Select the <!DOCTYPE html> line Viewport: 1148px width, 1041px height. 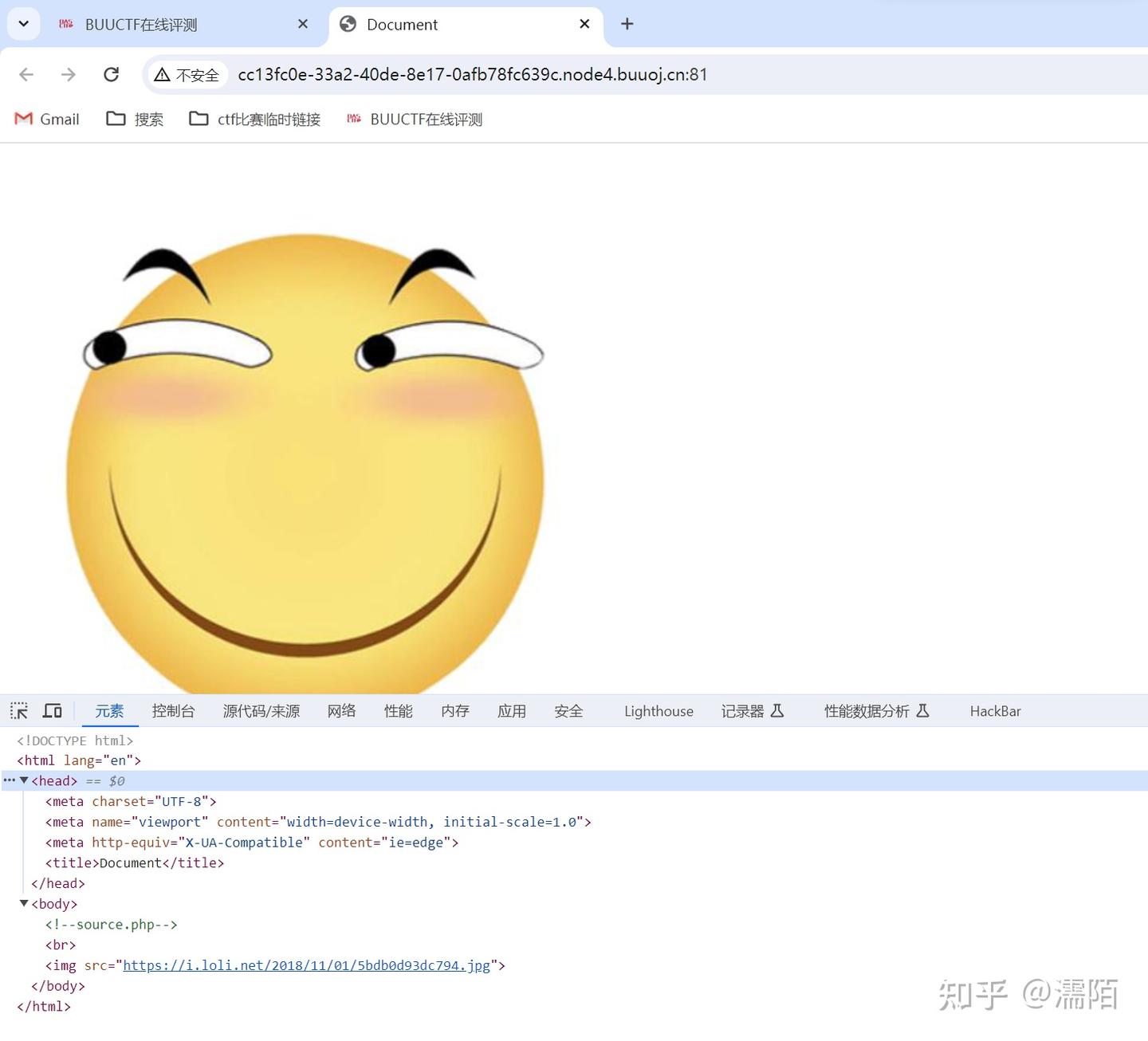pyautogui.click(x=75, y=740)
